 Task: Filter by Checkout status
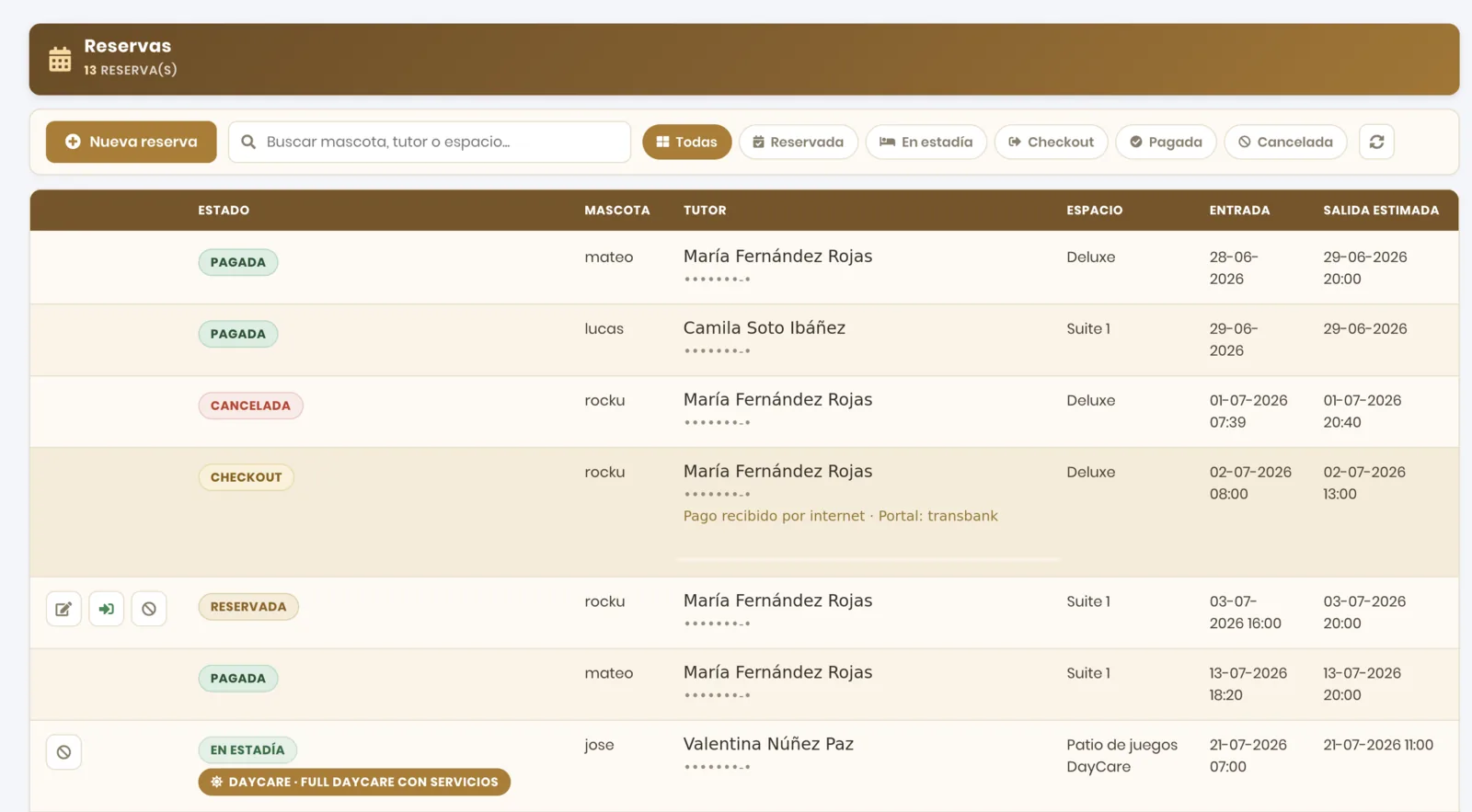coord(1051,142)
